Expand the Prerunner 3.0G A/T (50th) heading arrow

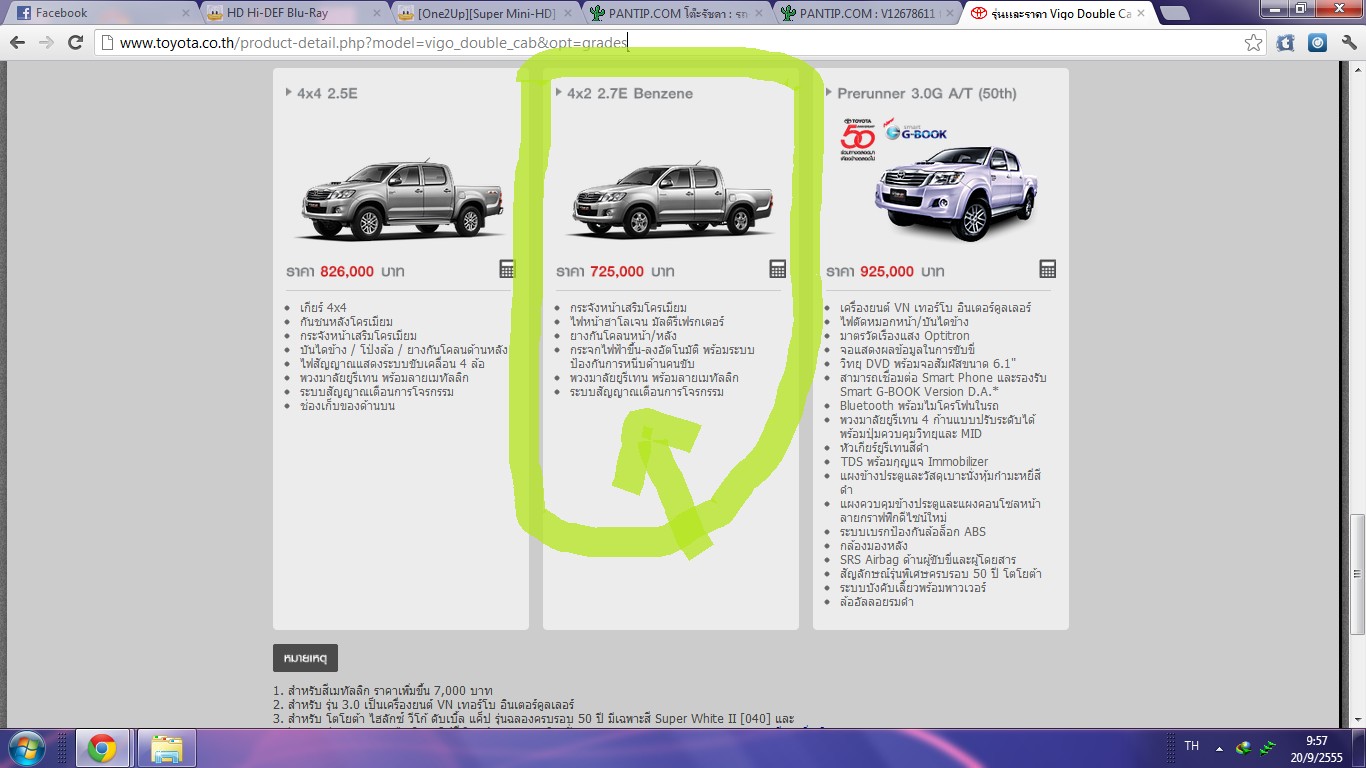pyautogui.click(x=829, y=92)
